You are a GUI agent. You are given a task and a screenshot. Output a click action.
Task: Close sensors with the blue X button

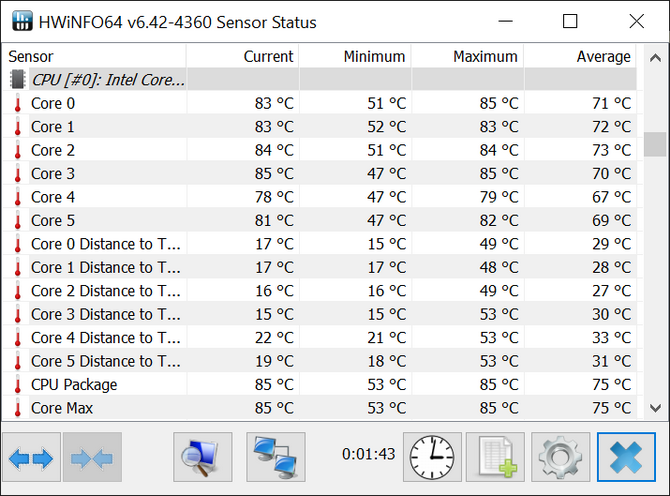(x=626, y=457)
